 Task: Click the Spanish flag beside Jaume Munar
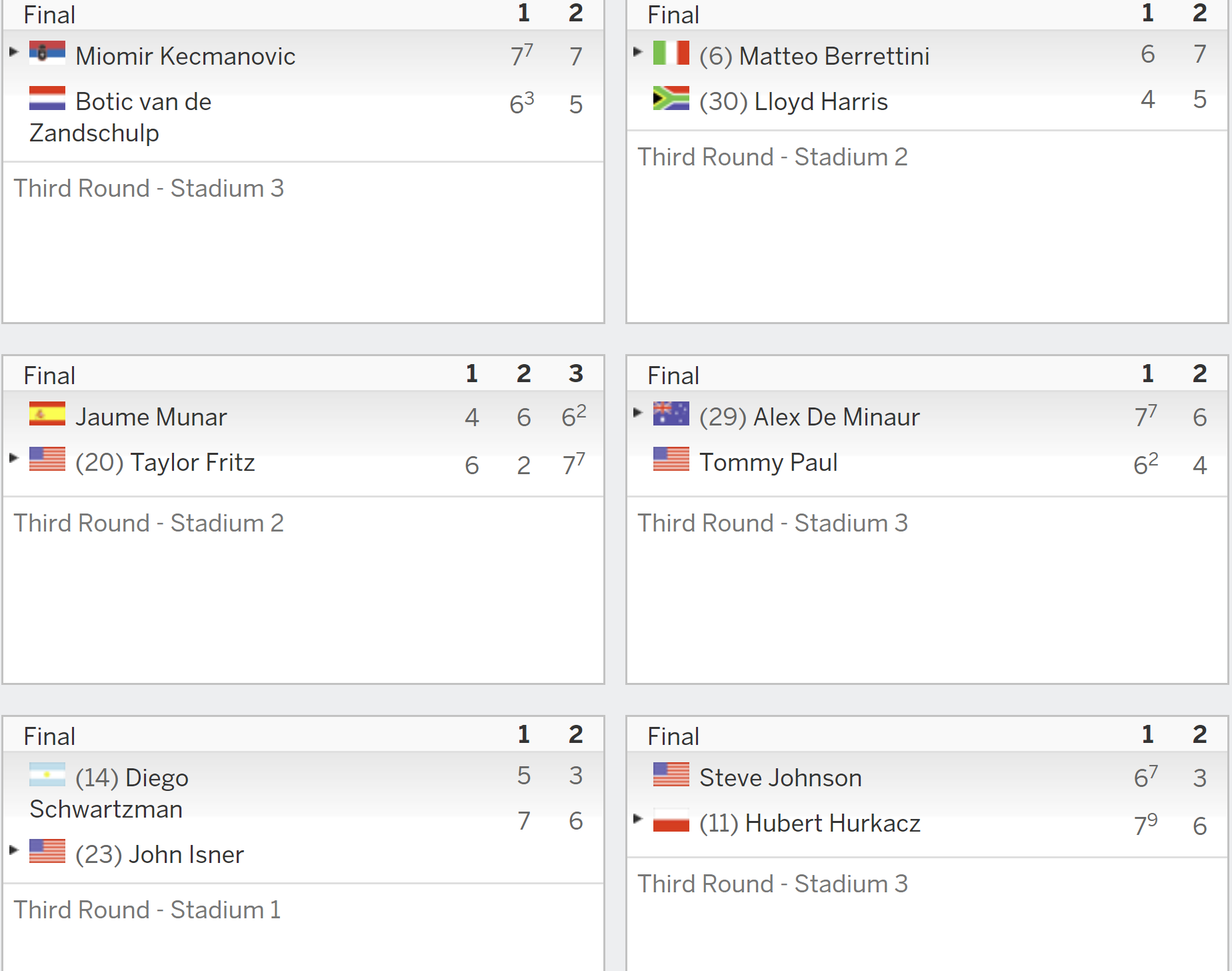point(47,413)
